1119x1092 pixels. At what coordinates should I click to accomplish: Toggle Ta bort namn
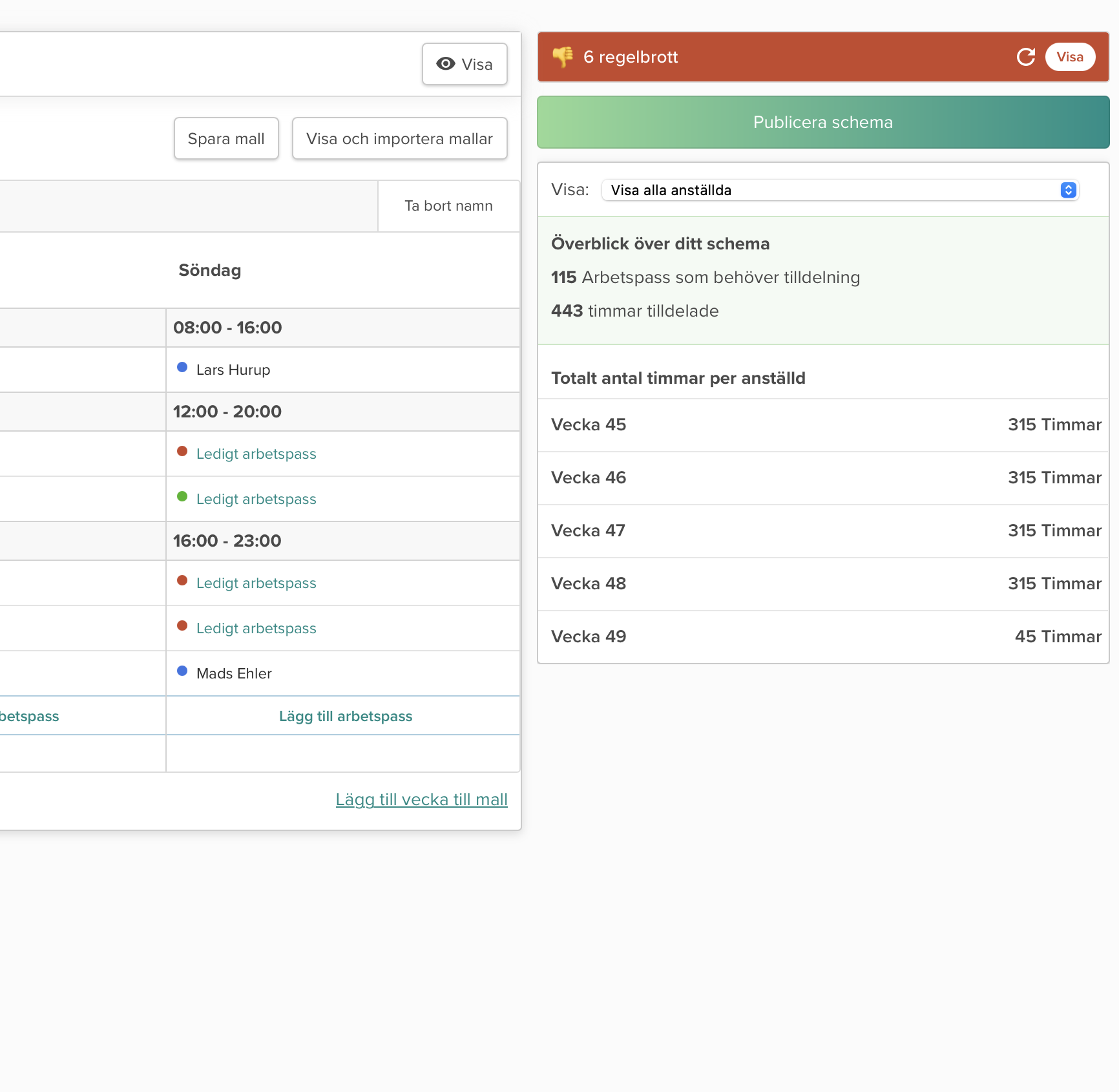[x=448, y=205]
